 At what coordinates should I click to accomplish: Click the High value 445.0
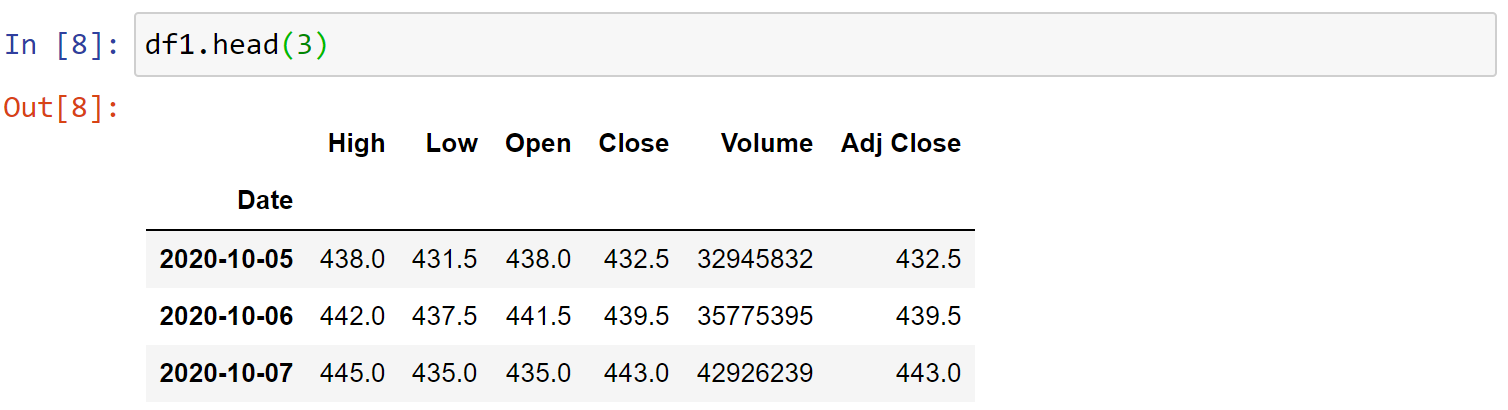[x=352, y=374]
